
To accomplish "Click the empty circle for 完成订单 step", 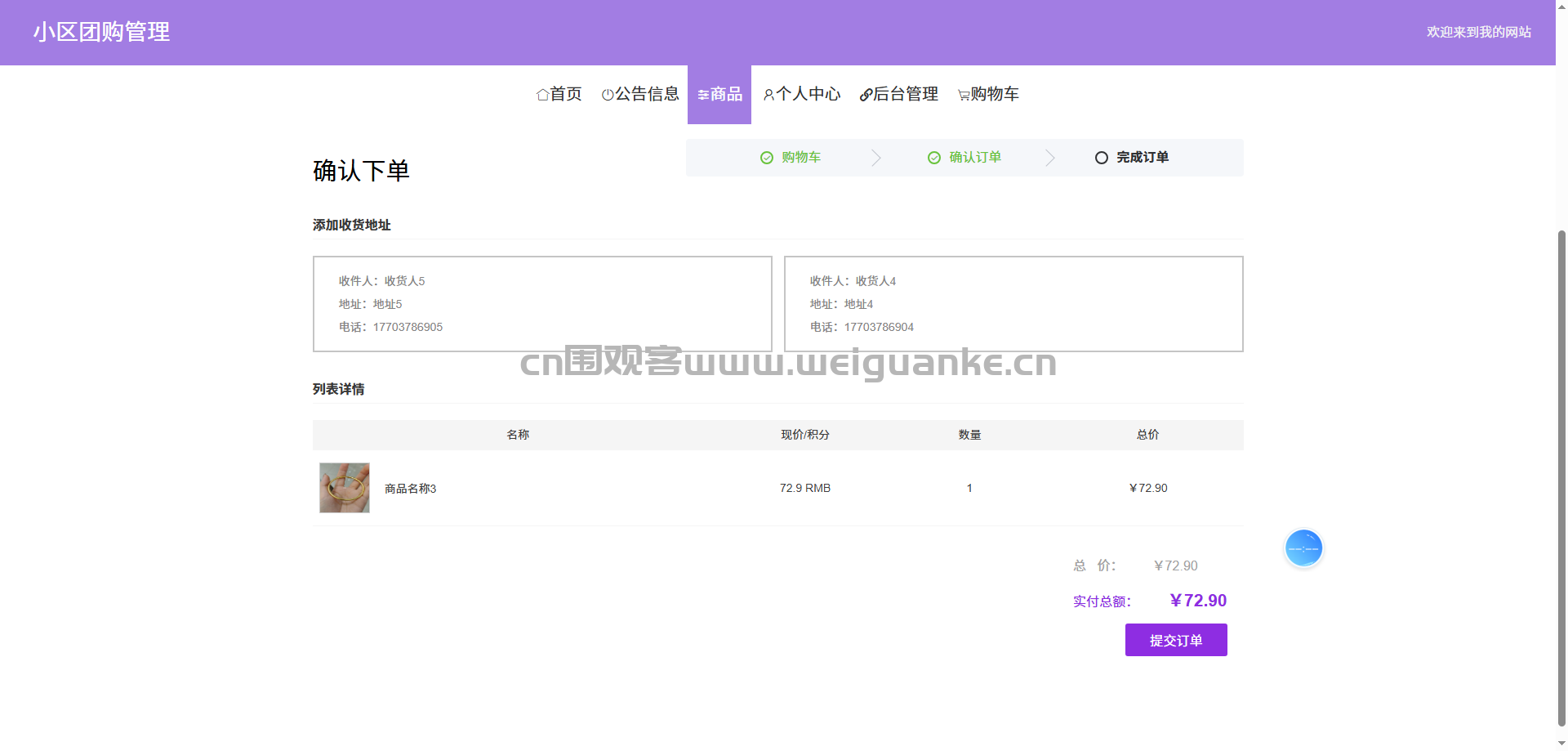I will click(1102, 158).
